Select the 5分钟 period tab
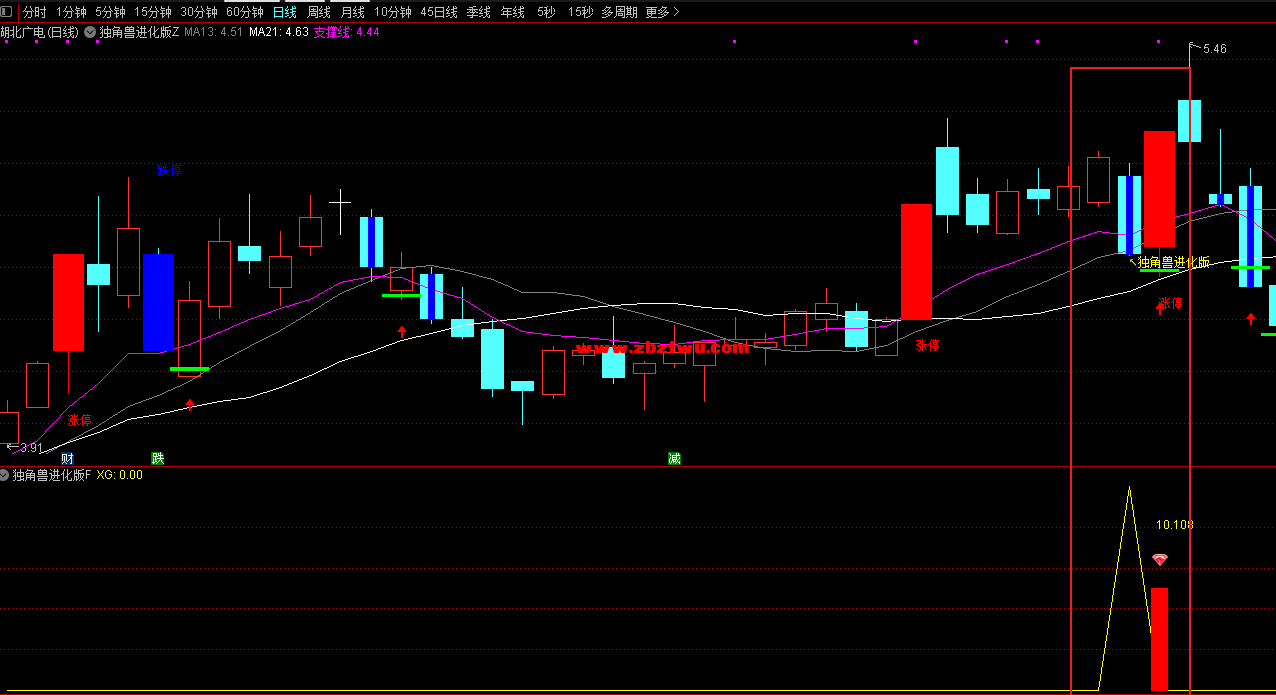The height and width of the screenshot is (695, 1276). point(110,12)
